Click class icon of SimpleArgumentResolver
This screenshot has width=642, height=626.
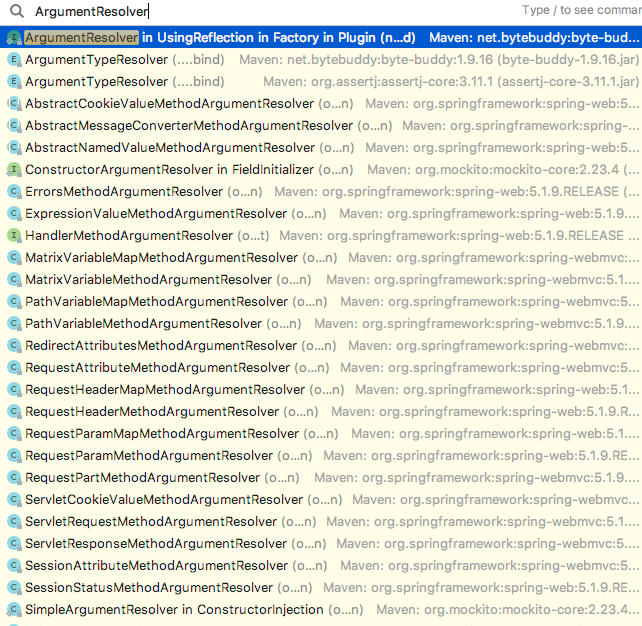click(x=14, y=610)
